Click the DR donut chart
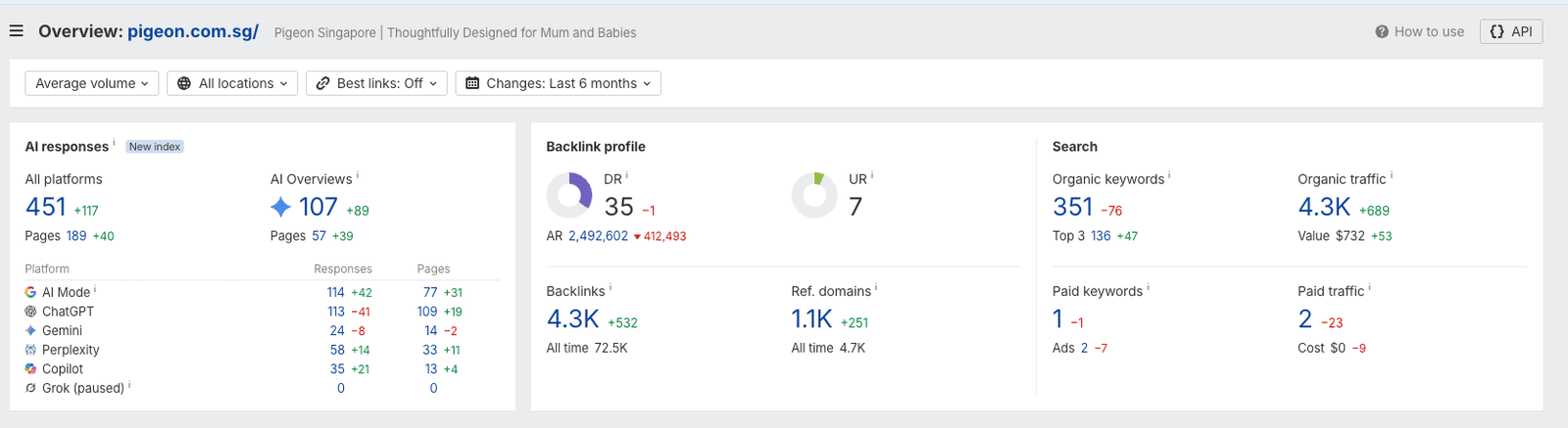This screenshot has height=428, width=1568. (x=569, y=196)
